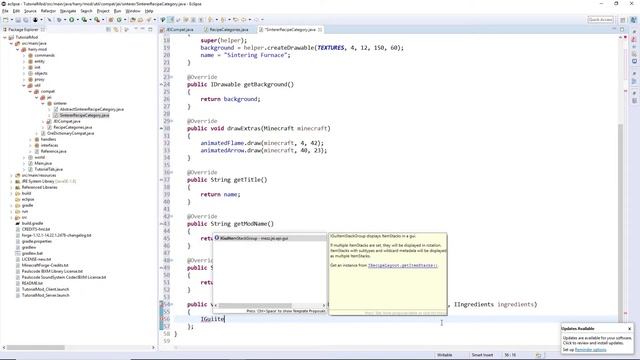Expand the commands package
The image size is (640, 360).
click(x=24, y=55)
